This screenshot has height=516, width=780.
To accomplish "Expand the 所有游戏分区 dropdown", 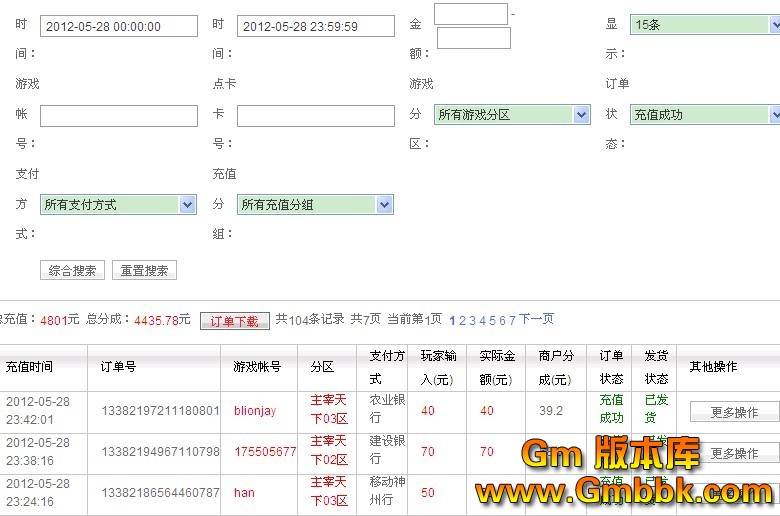I will tap(512, 115).
